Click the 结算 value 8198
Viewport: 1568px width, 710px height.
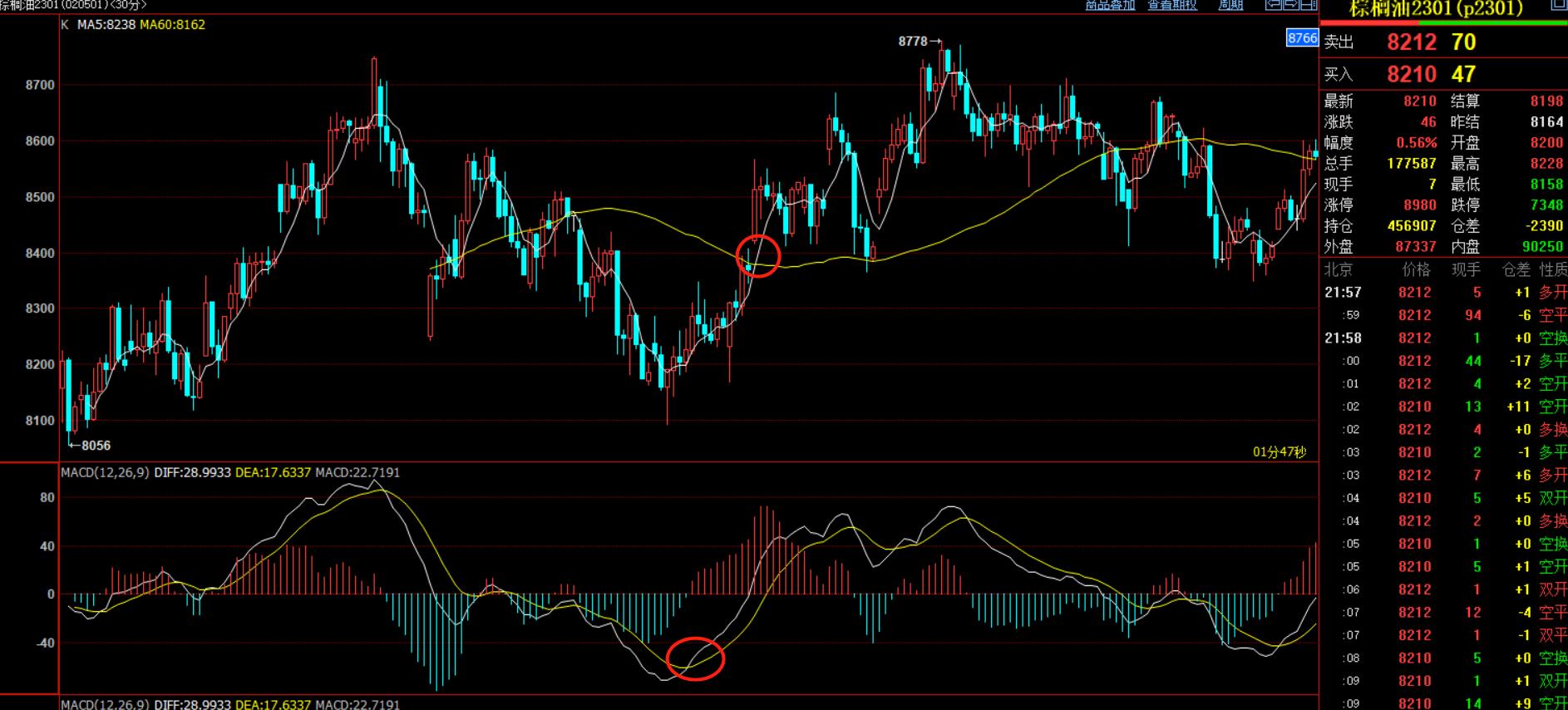point(1546,101)
